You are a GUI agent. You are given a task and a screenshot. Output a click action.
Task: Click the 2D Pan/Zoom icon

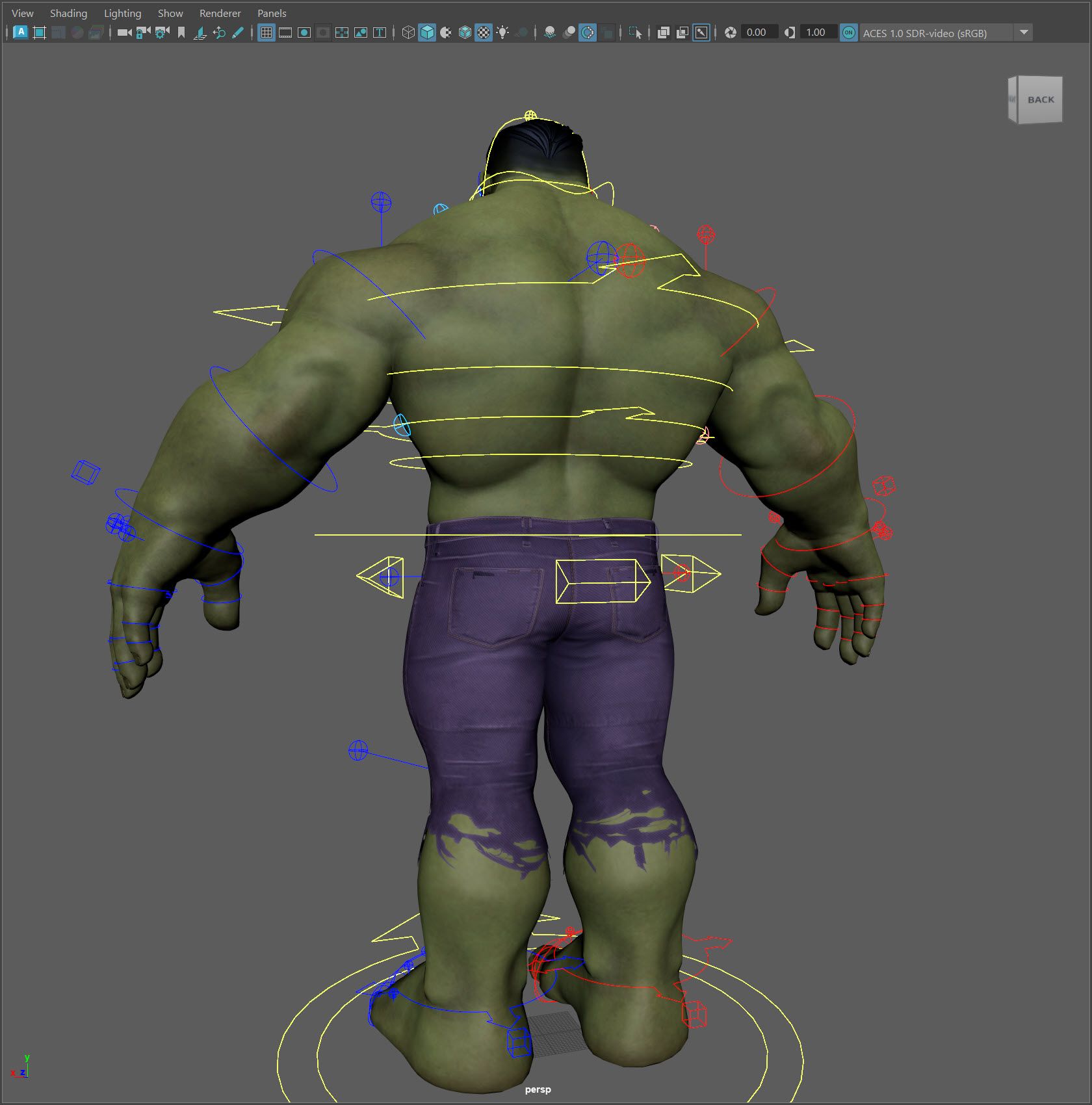point(219,32)
